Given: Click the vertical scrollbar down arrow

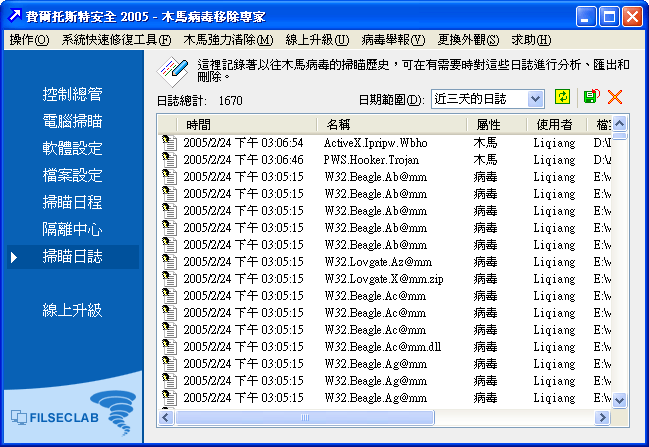Looking at the screenshot, I should (x=620, y=400).
